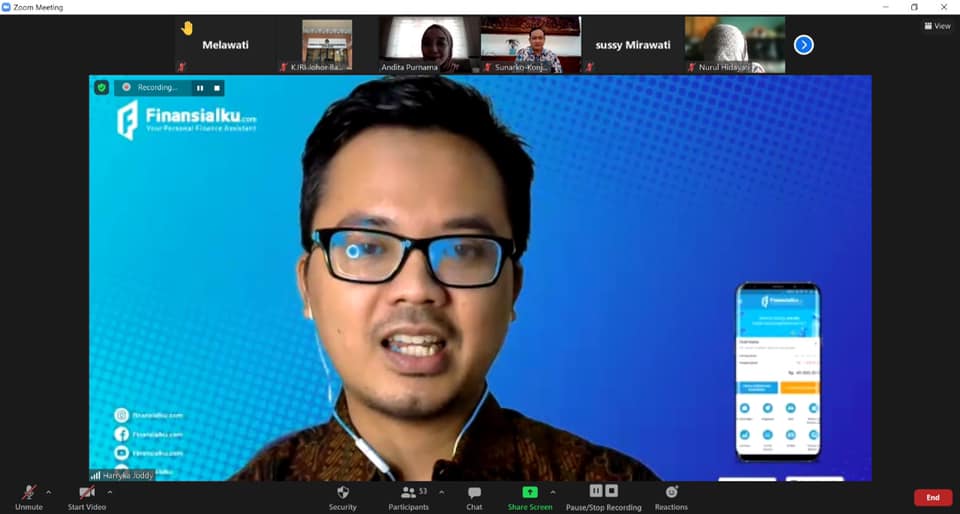
Task: Open the Security shield menu
Action: [342, 494]
